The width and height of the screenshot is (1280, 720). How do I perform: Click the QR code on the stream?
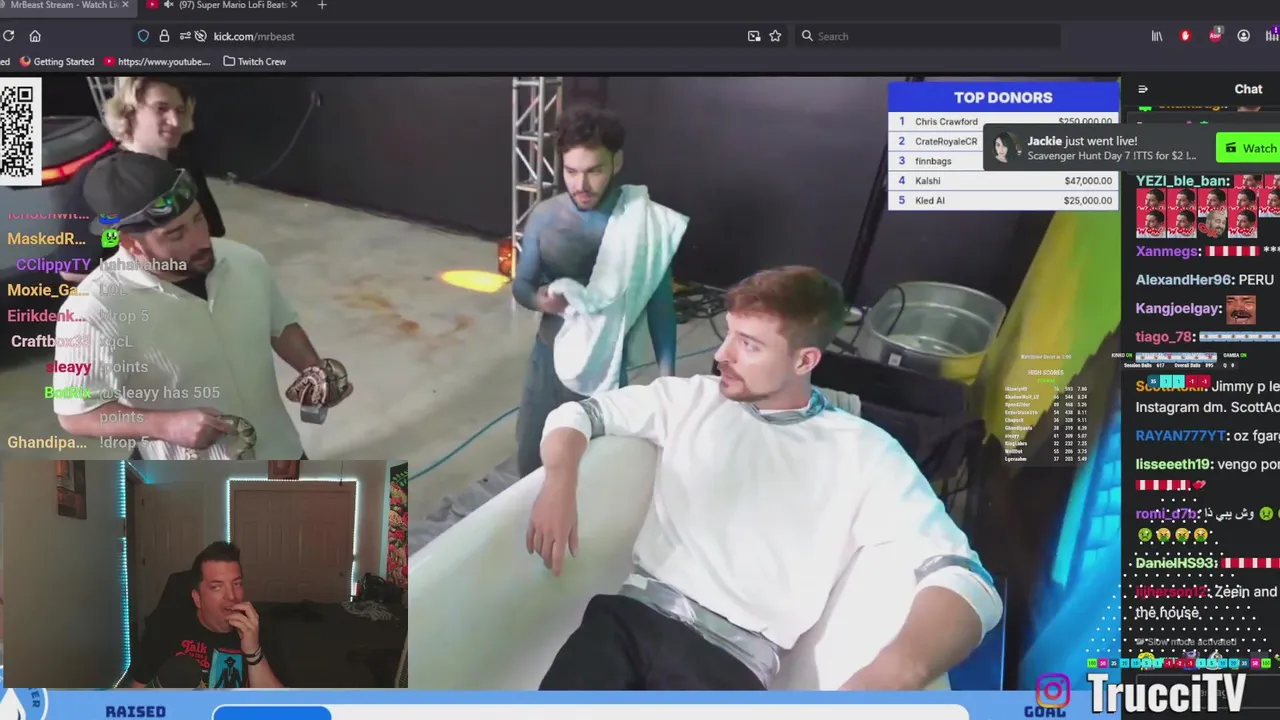click(x=18, y=132)
